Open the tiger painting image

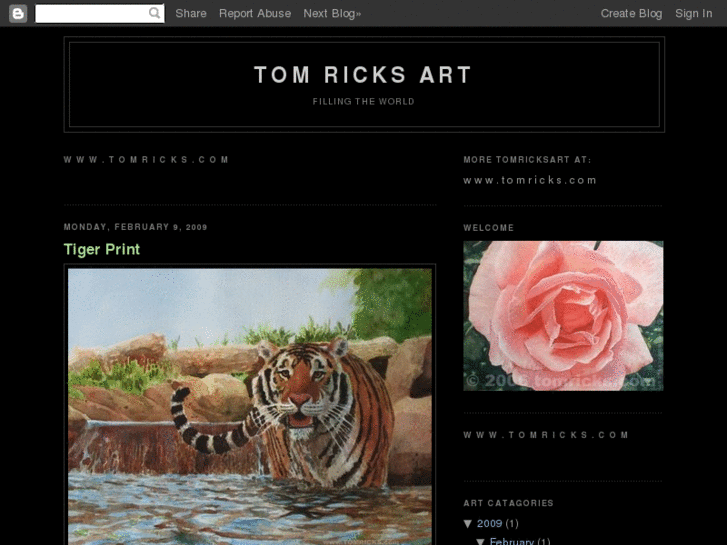[250, 405]
